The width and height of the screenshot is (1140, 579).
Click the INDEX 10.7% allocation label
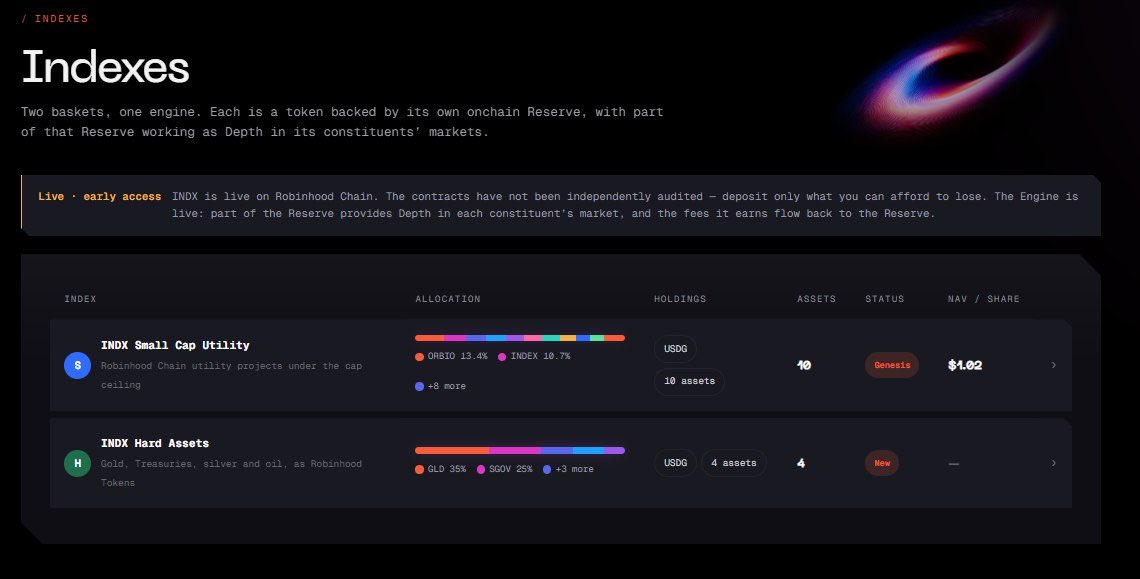(x=540, y=356)
